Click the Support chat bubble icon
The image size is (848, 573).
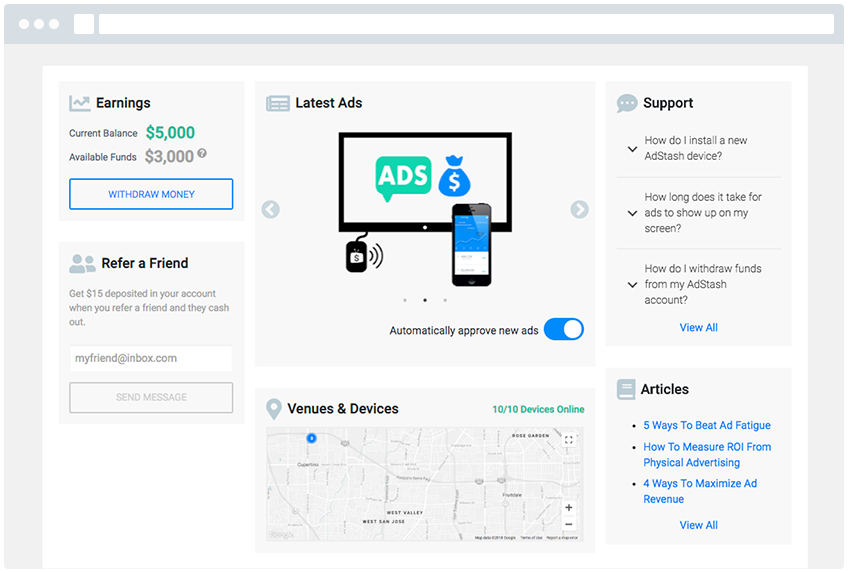(x=627, y=103)
